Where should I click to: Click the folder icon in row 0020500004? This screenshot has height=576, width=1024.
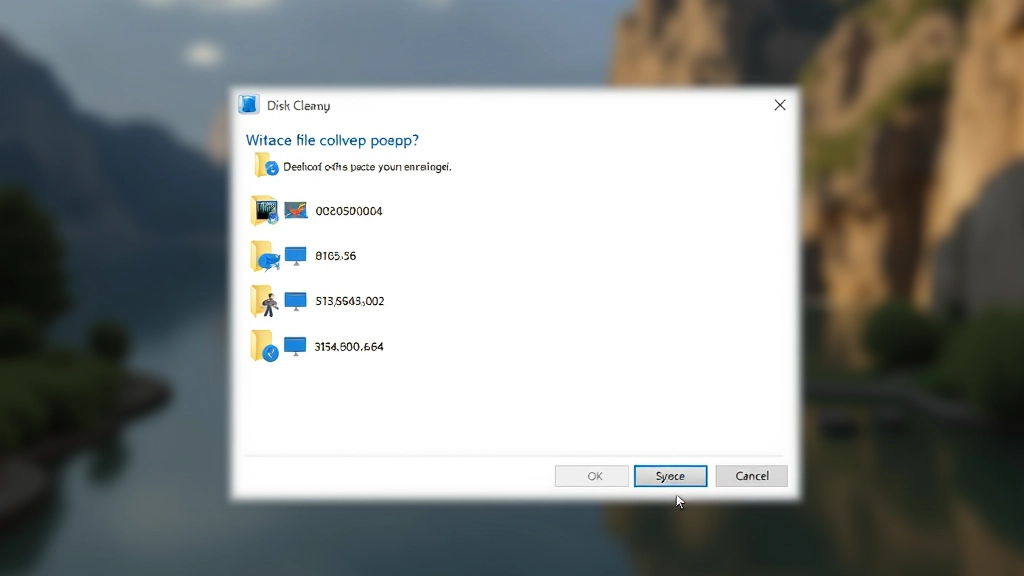264,210
